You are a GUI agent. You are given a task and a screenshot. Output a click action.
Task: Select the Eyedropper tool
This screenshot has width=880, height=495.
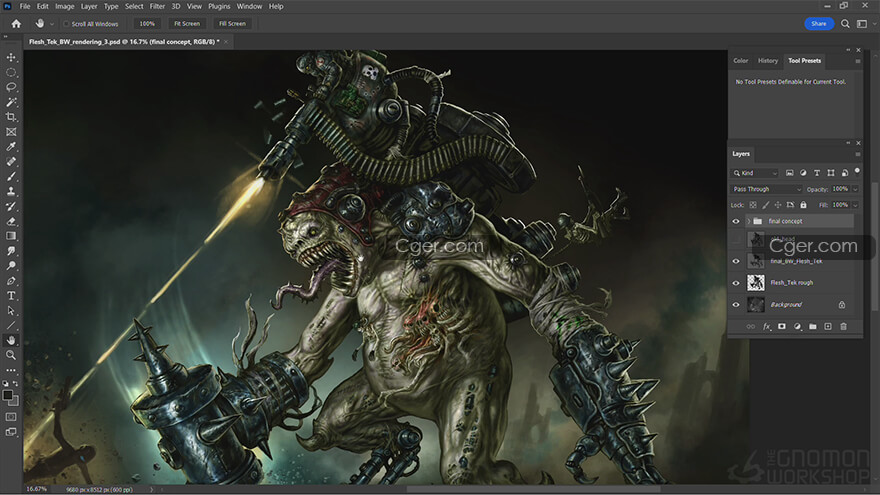pyautogui.click(x=11, y=146)
